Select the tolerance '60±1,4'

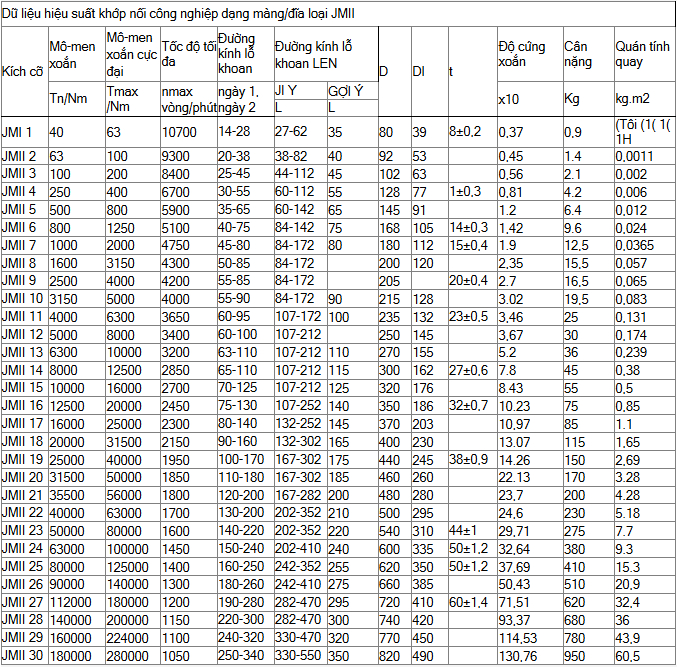coord(468,602)
